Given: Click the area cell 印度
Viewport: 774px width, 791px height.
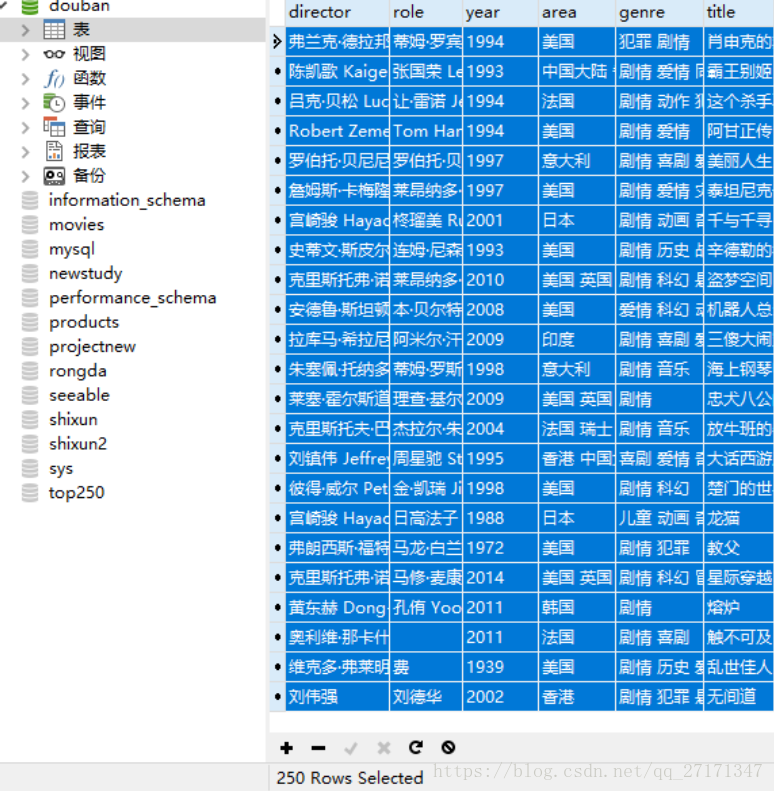Looking at the screenshot, I should point(577,340).
